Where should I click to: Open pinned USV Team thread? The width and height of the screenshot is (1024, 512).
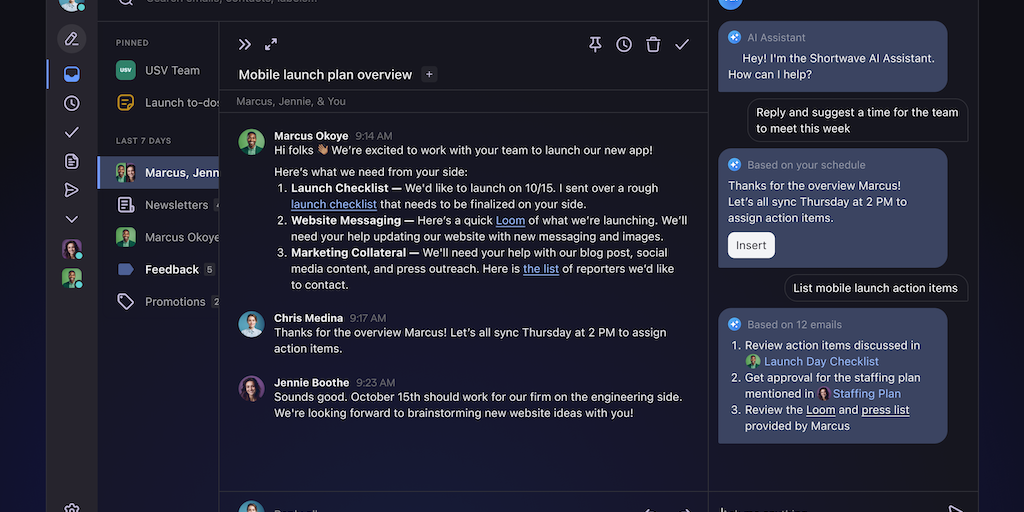click(x=171, y=70)
